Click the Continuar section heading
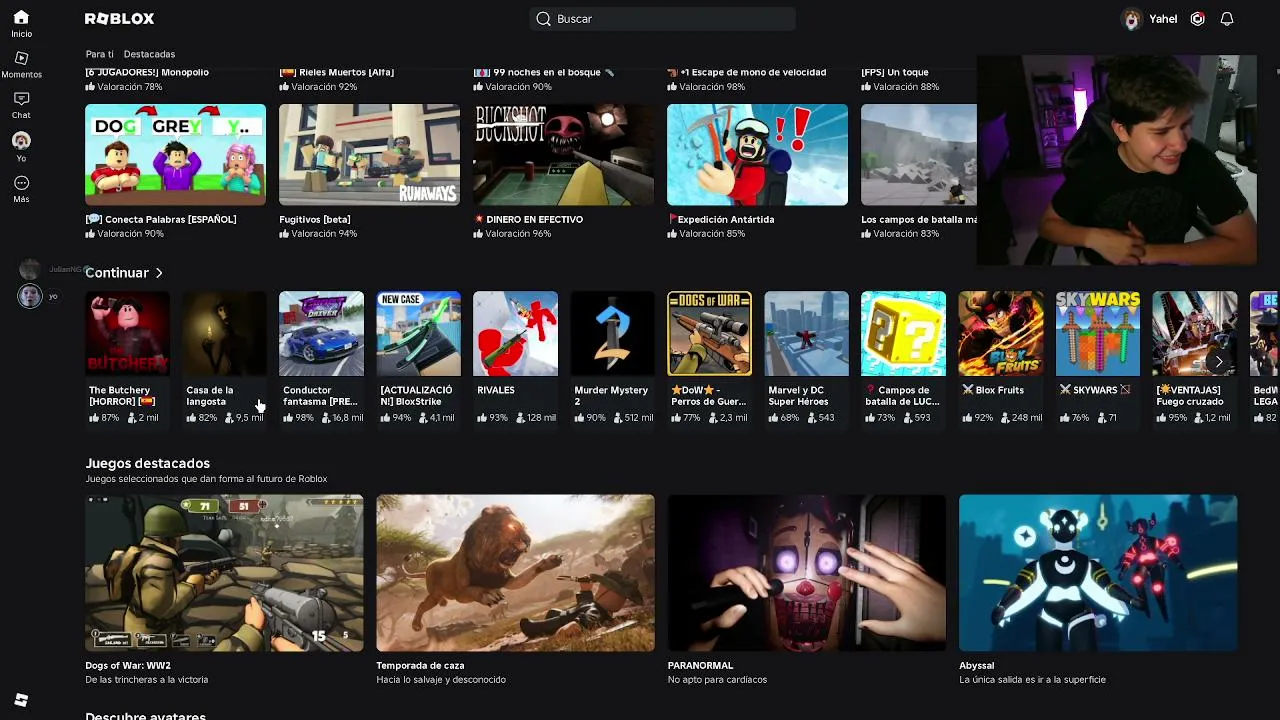The image size is (1280, 720). 117,273
